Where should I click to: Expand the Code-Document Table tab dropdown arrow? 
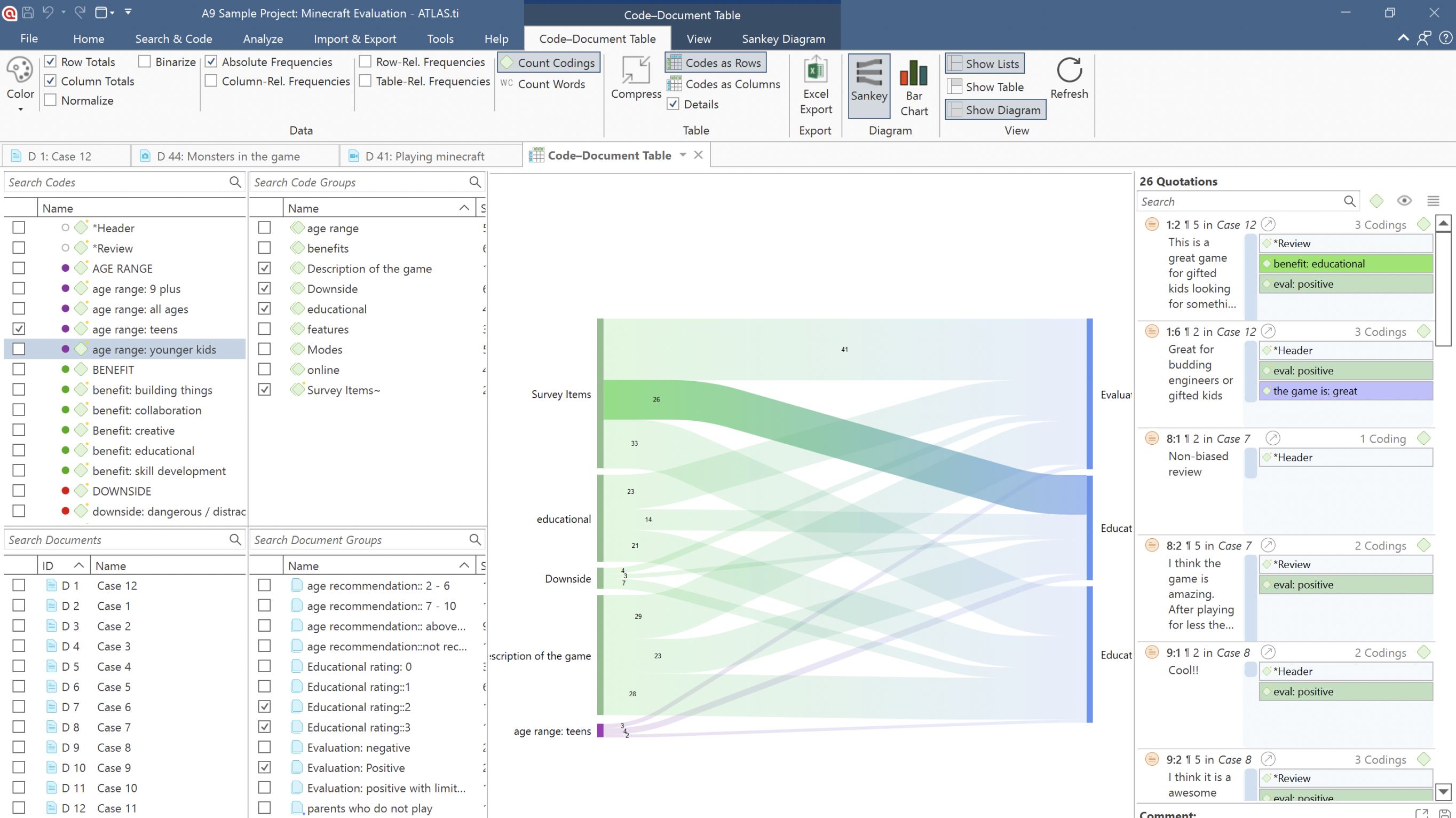[x=683, y=155]
